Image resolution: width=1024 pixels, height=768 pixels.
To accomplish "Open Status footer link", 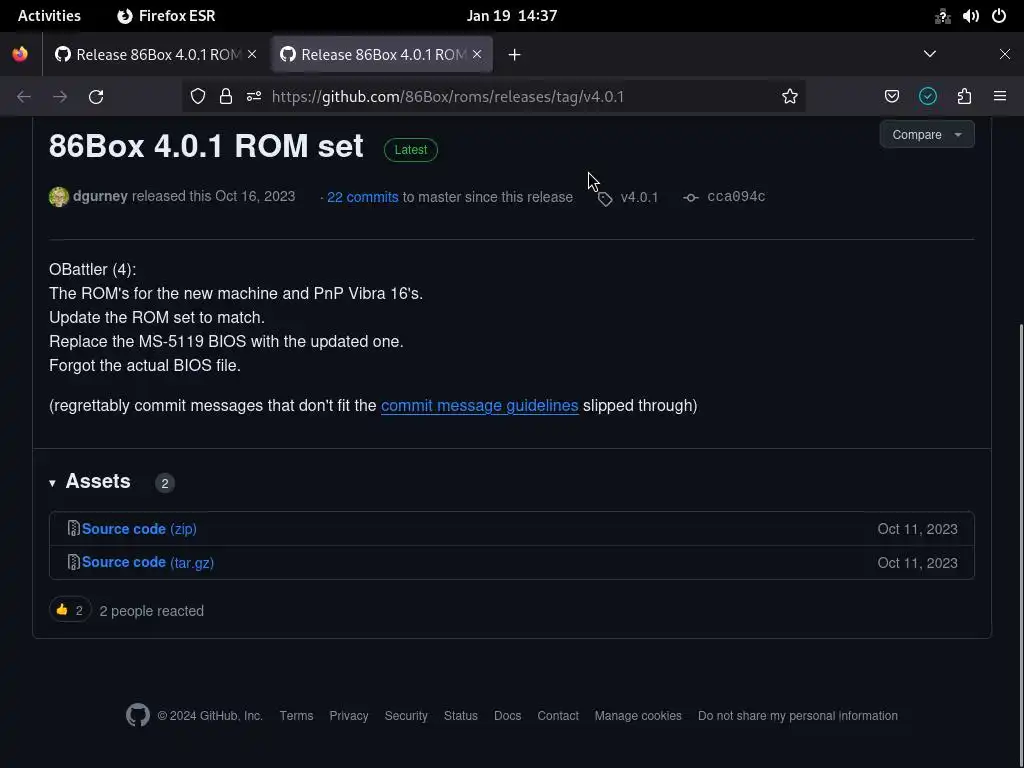I will point(460,716).
